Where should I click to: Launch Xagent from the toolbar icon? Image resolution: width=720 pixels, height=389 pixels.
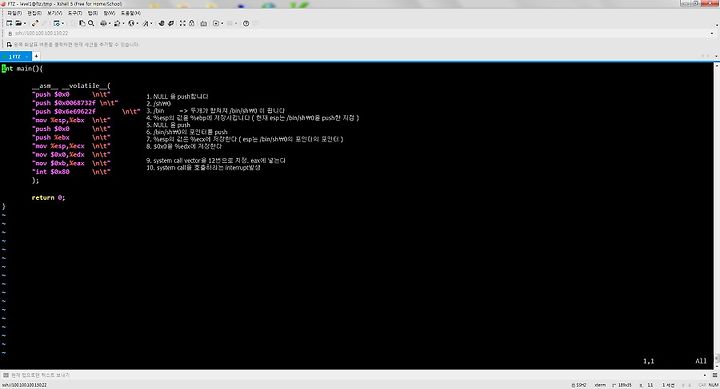click(171, 23)
